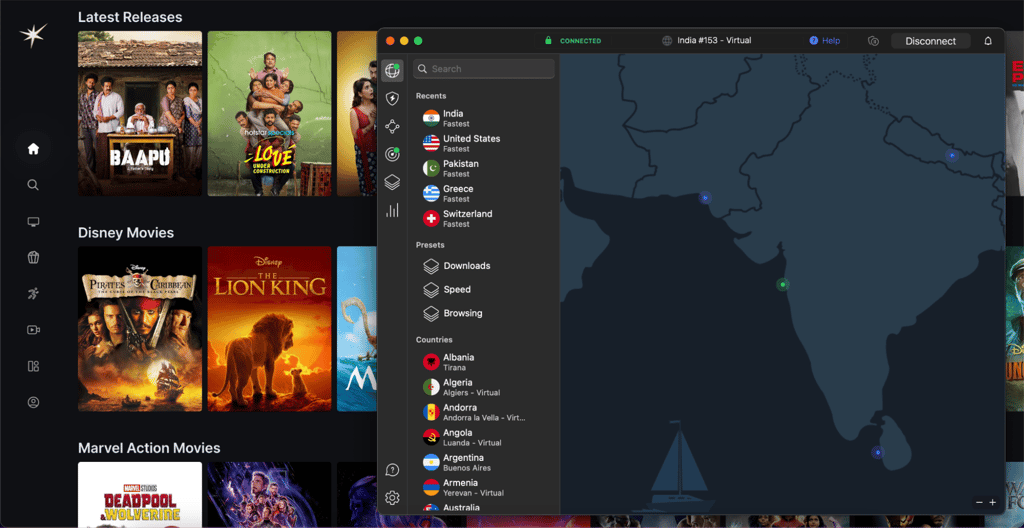The height and width of the screenshot is (528, 1024).
Task: Open My Space profile icon in Hotstar sidebar
Action: pyautogui.click(x=33, y=402)
